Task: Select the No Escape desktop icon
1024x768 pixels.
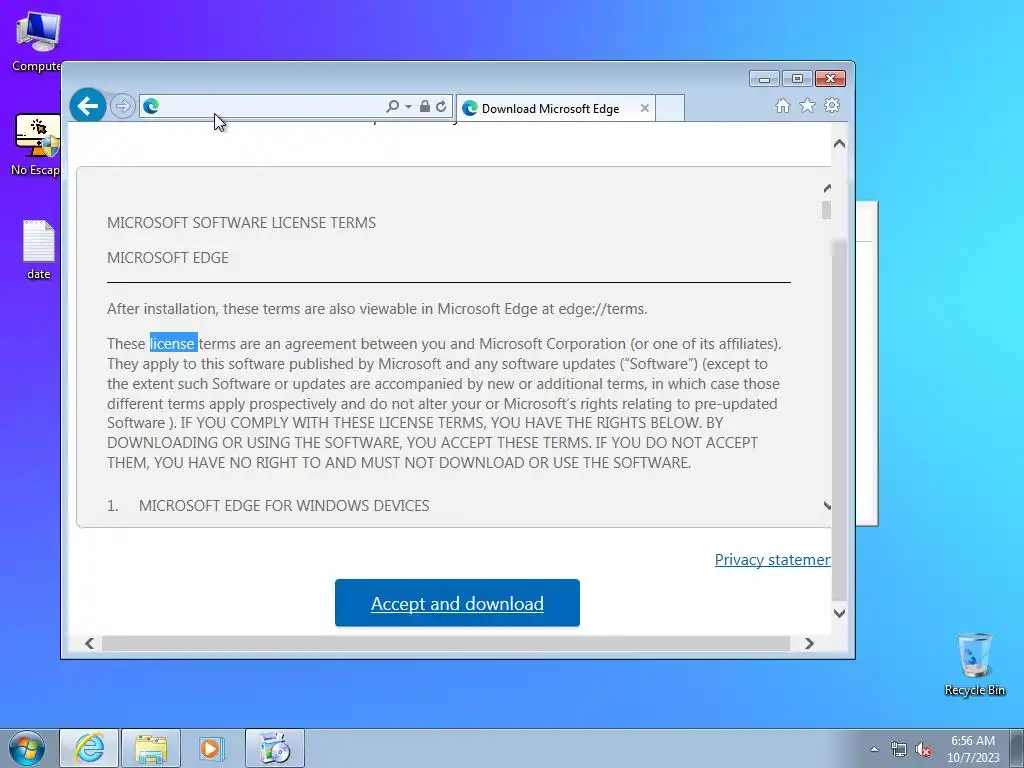Action: coord(37,145)
